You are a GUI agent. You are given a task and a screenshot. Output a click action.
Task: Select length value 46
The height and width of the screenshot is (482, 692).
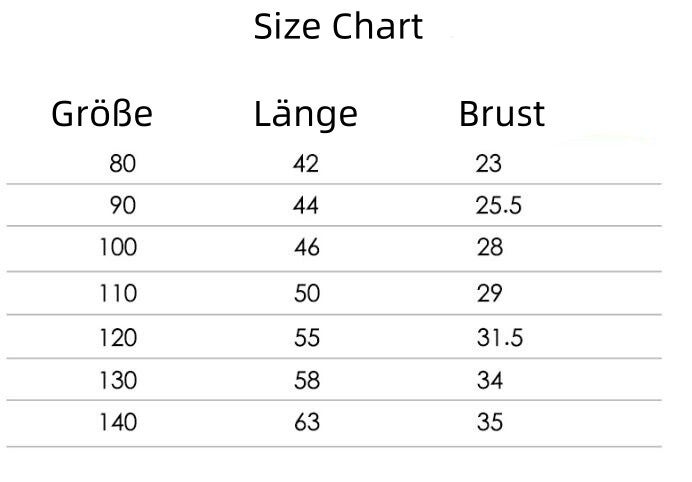306,247
